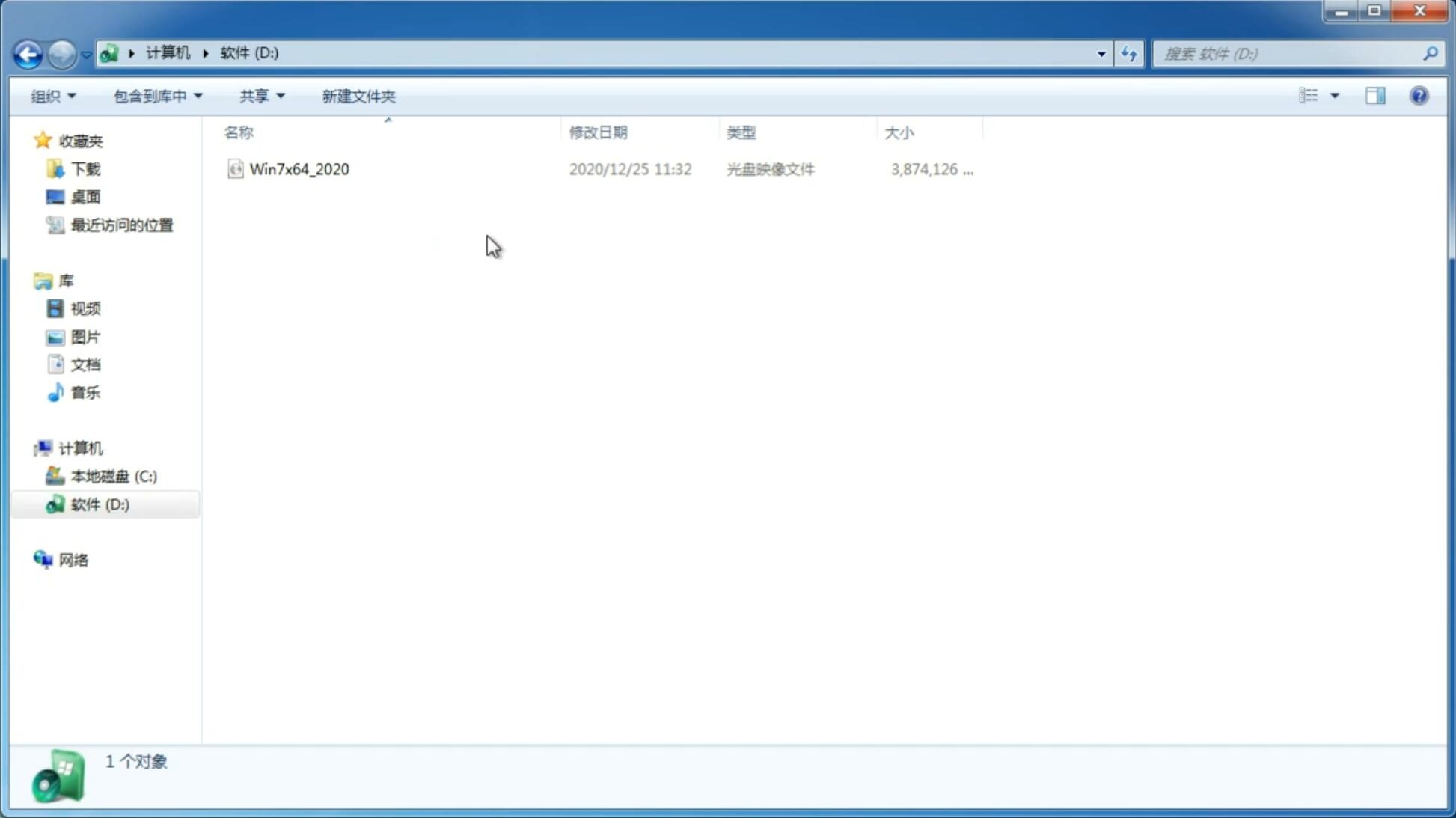Expand 组织 dropdown menu

tap(52, 95)
